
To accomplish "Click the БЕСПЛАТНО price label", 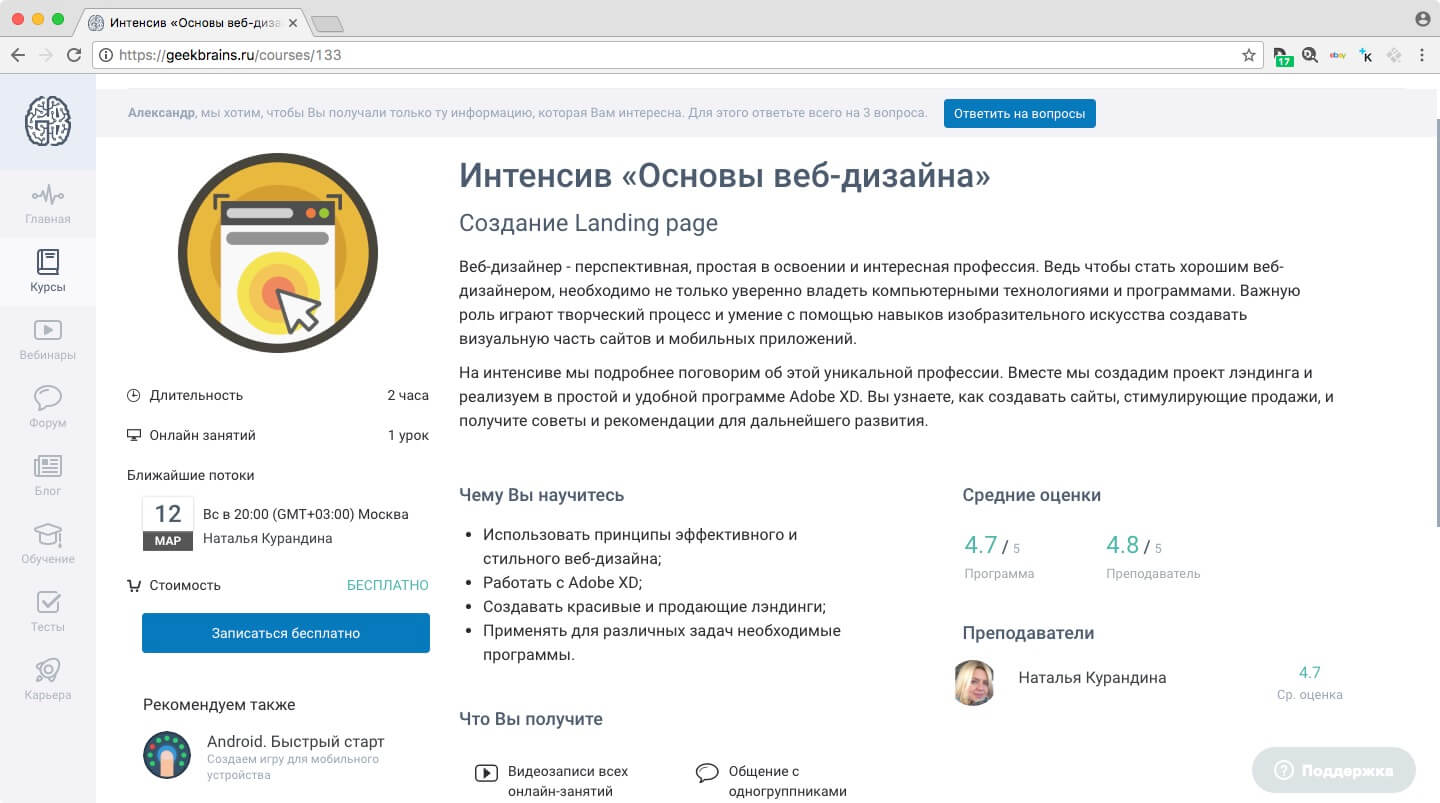I will pos(388,585).
